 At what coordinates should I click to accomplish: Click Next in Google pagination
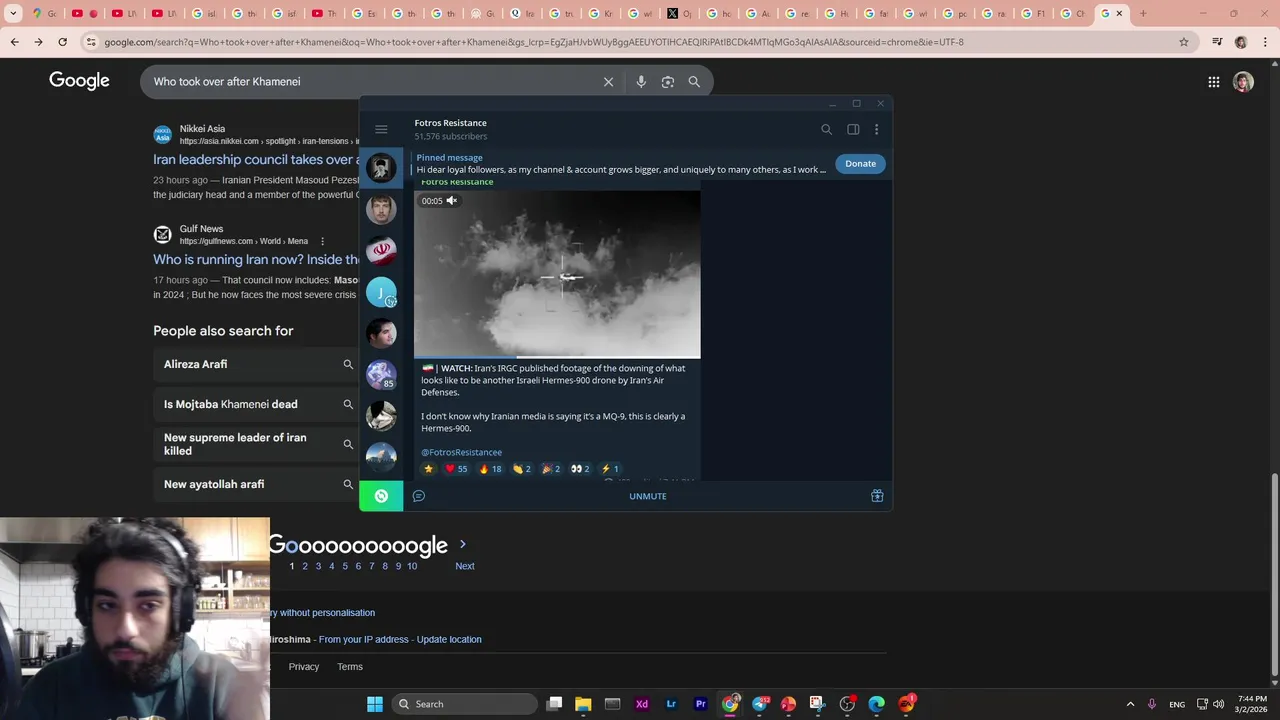tap(465, 566)
